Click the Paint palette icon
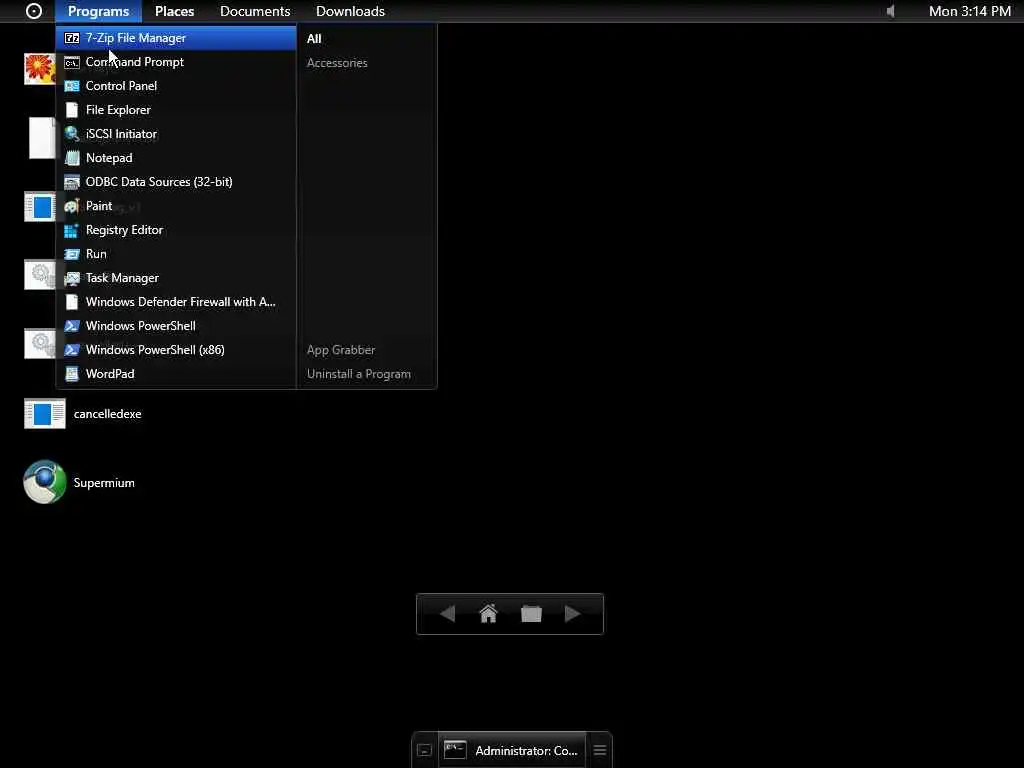 [x=72, y=206]
